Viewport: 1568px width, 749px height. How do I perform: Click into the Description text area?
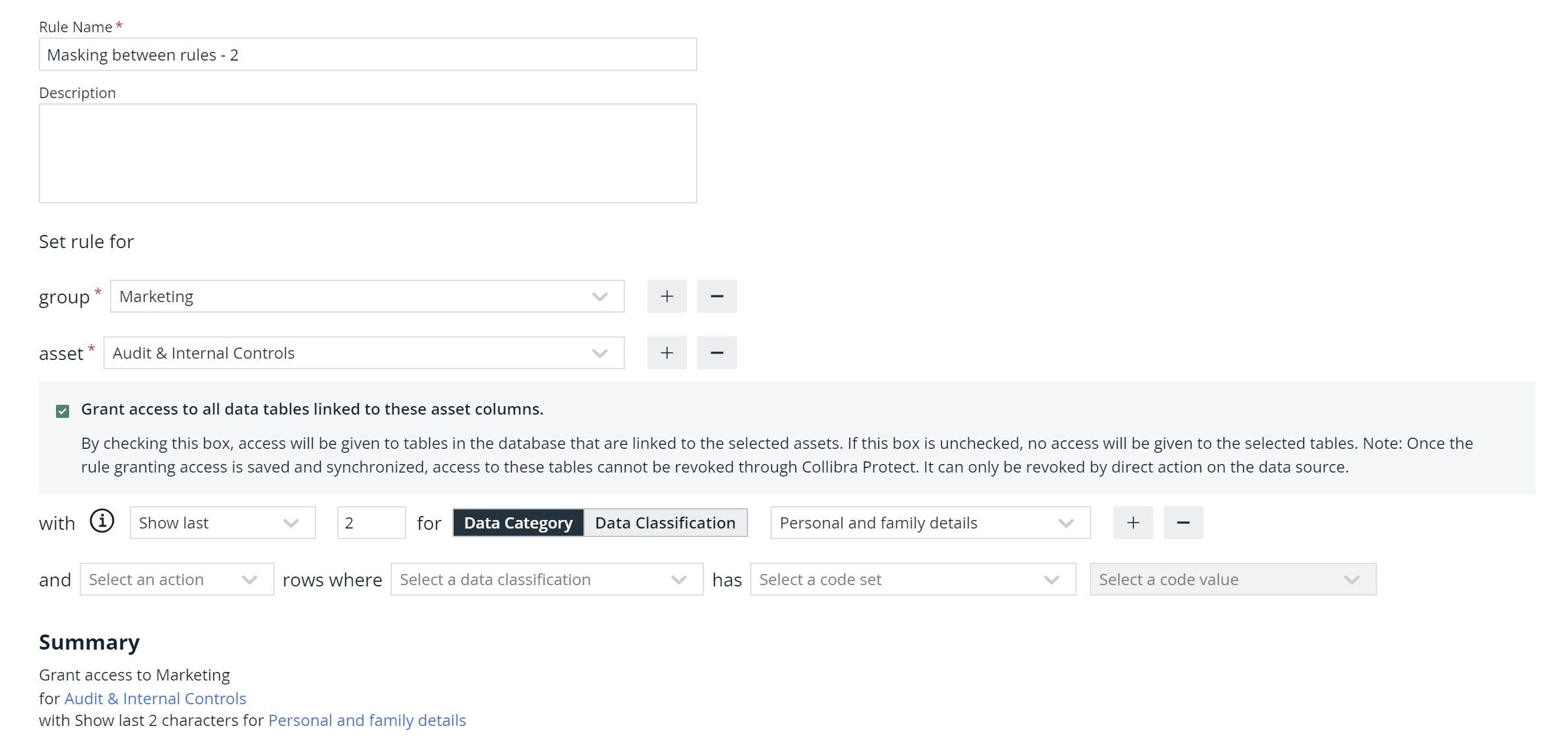[367, 153]
